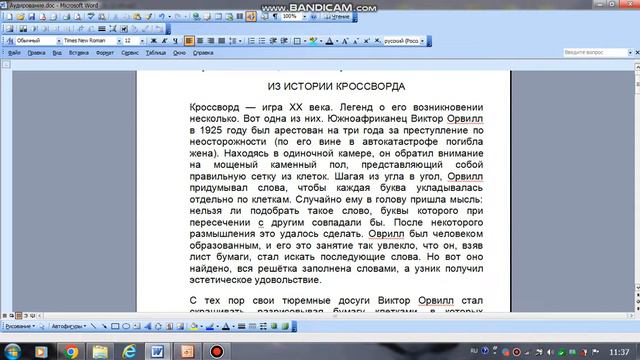Click the Paste clipboard icon

click(137, 17)
